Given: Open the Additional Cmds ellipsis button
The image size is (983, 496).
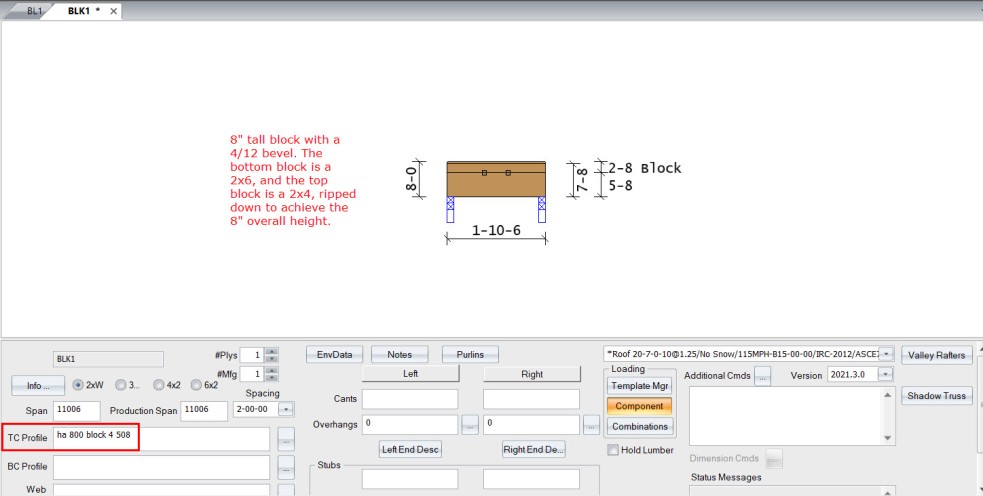Looking at the screenshot, I should pos(762,375).
